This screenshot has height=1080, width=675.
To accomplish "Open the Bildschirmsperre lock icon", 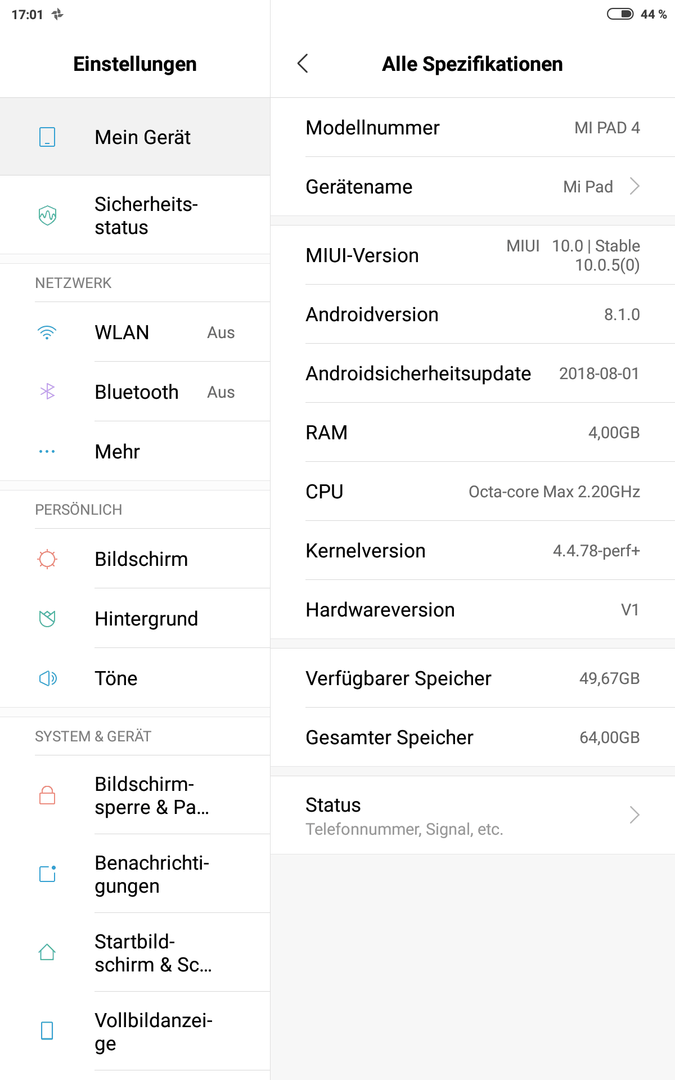I will pos(47,796).
